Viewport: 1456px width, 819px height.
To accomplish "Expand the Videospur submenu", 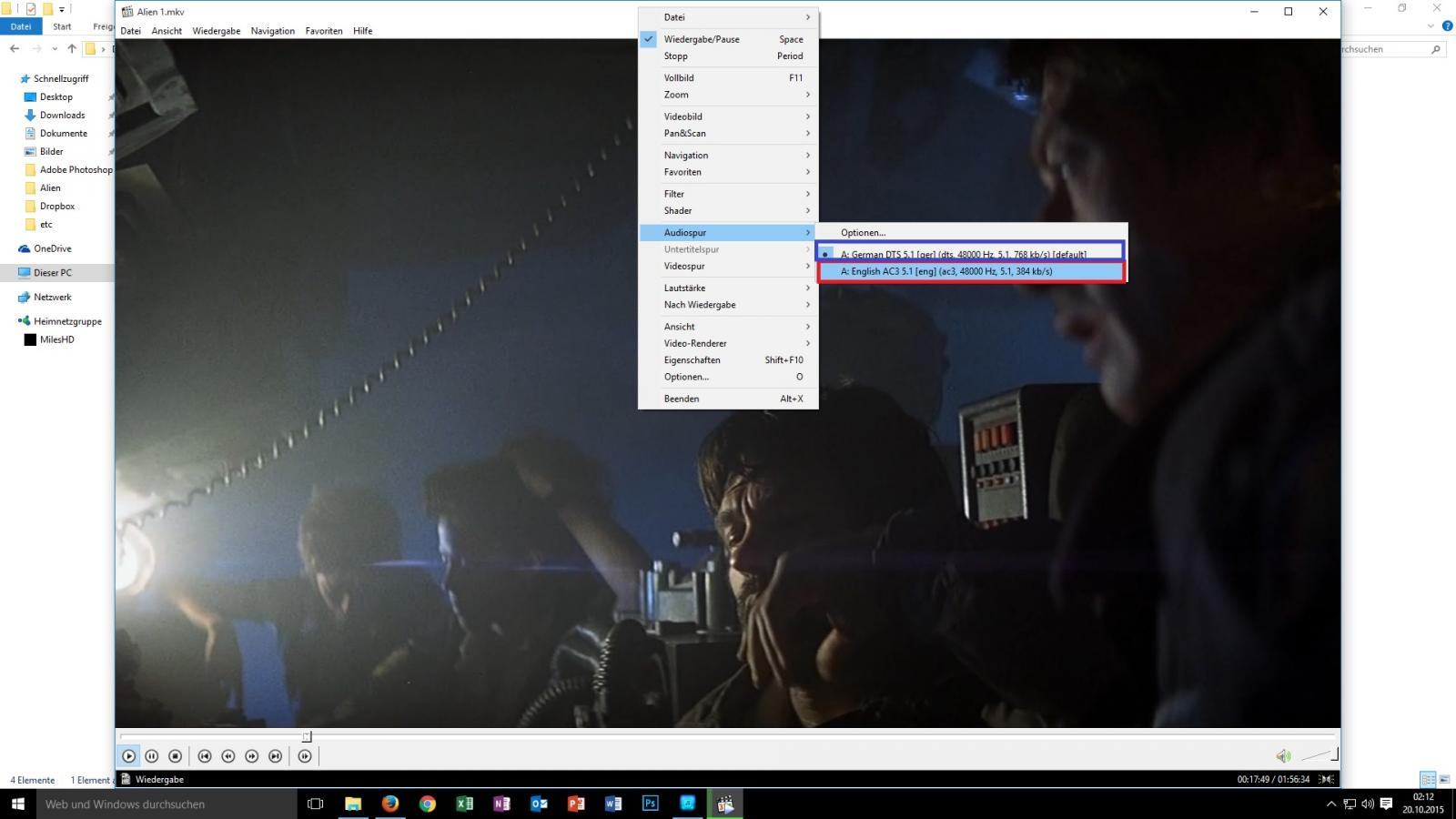I will [x=728, y=266].
